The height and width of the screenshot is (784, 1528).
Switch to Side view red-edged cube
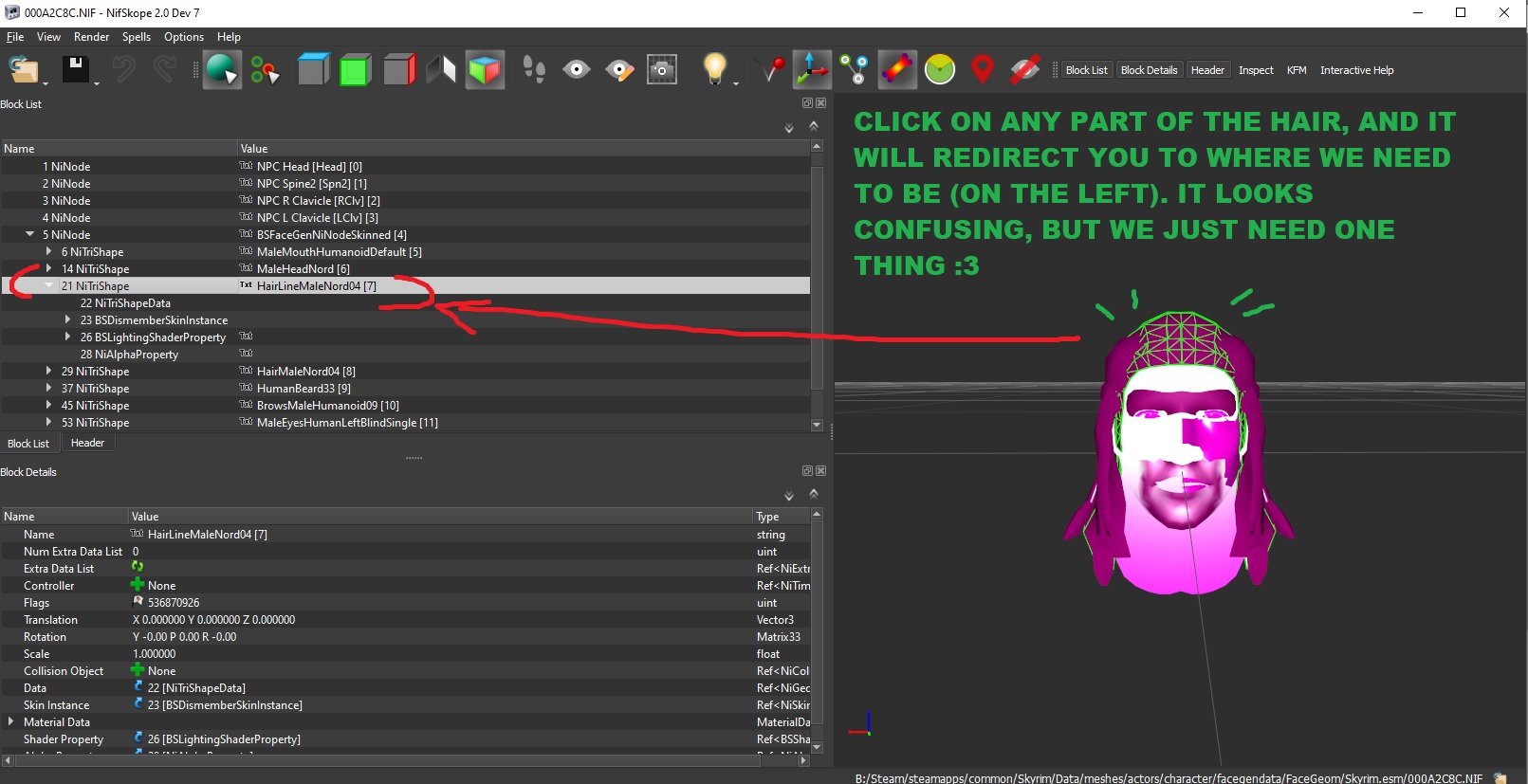[x=399, y=70]
